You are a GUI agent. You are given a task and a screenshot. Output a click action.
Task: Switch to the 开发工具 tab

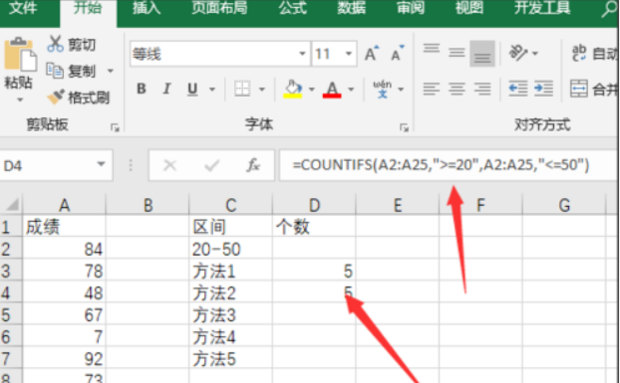pos(542,8)
